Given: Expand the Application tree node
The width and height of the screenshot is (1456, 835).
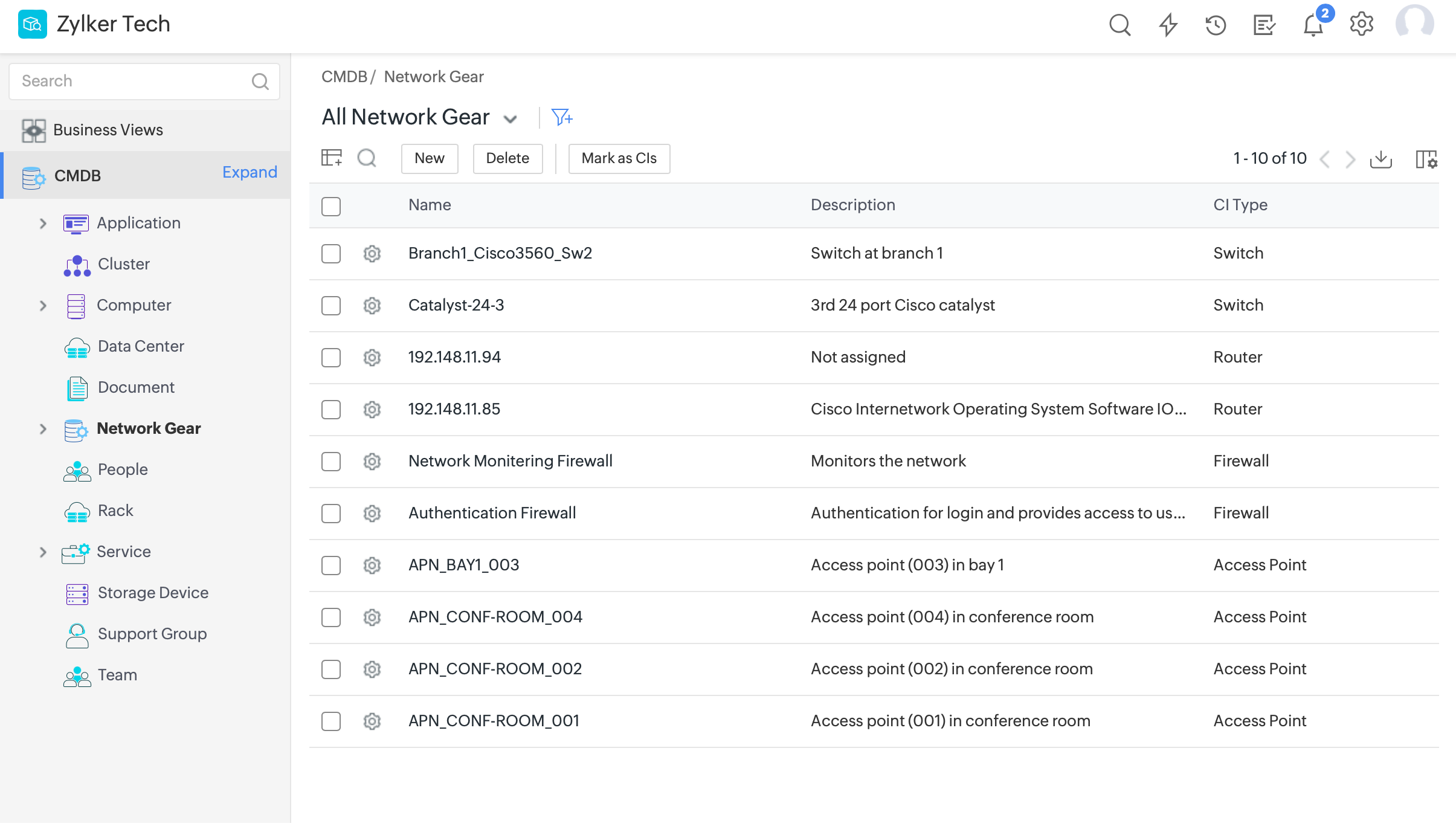Looking at the screenshot, I should point(43,224).
